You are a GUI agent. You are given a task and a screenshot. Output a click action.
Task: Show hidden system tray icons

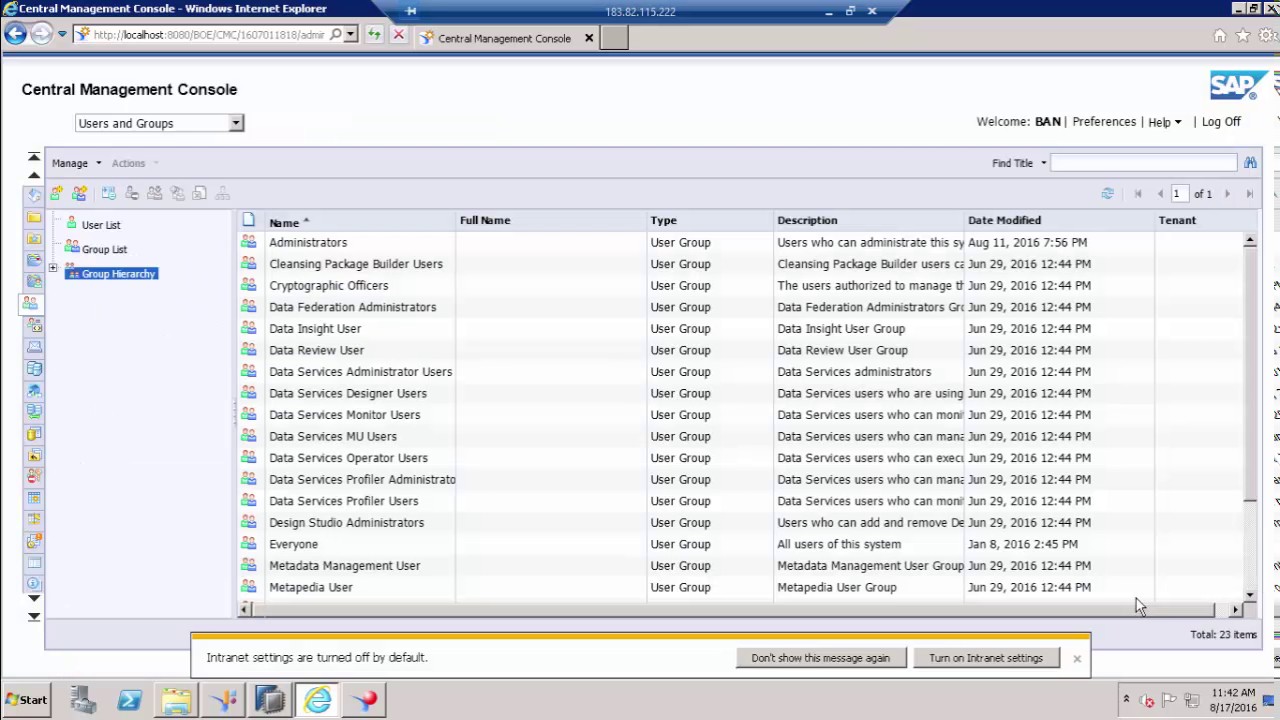click(x=1126, y=699)
